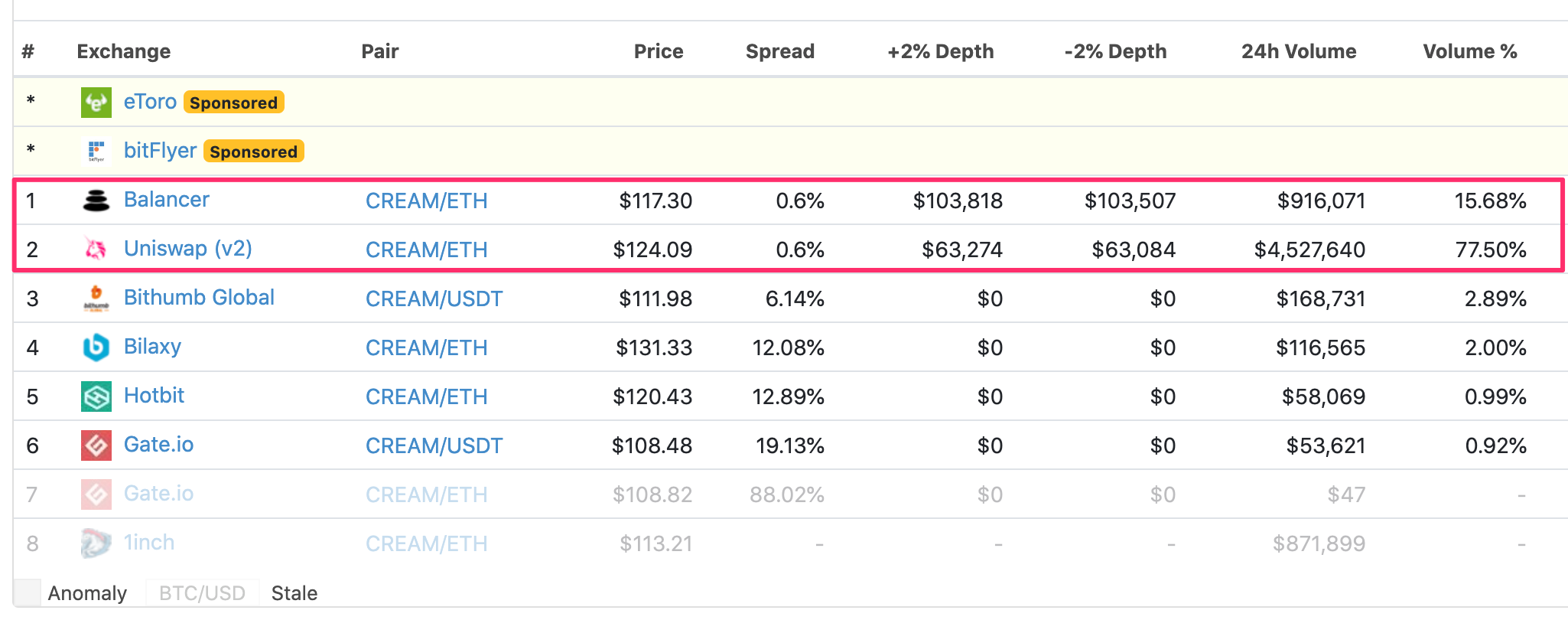Click the Sponsored badge next to eToro
Screen dimensions: 1568x620
tap(234, 103)
